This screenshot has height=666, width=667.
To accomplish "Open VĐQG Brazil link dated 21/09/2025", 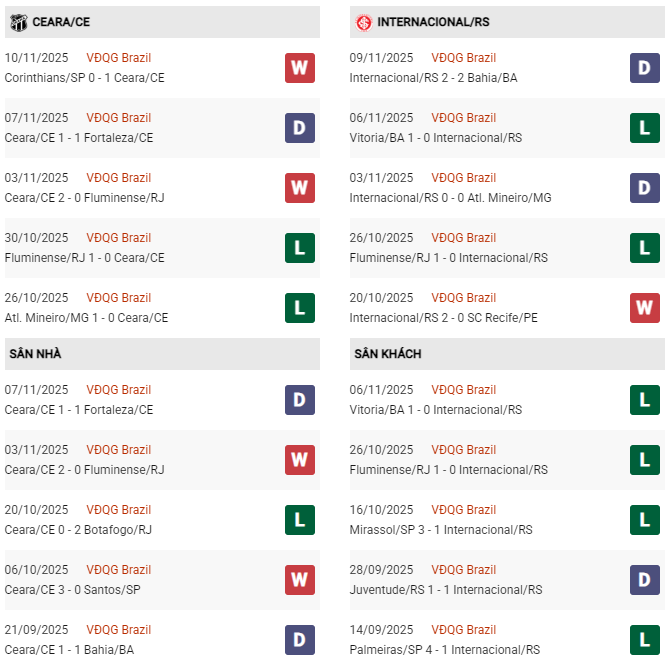I will coord(119,630).
